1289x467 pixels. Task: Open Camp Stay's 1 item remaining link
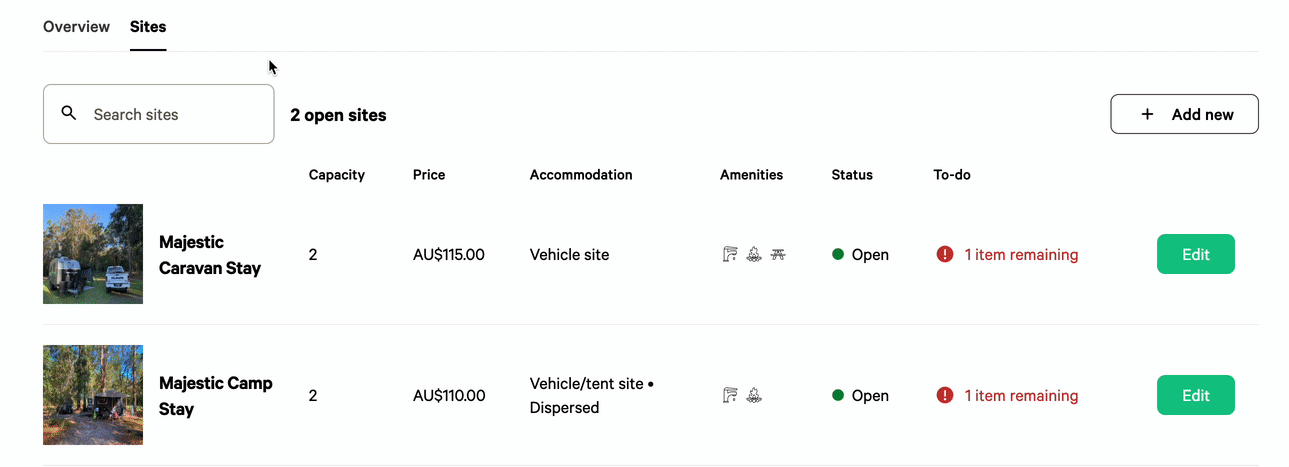[1021, 395]
